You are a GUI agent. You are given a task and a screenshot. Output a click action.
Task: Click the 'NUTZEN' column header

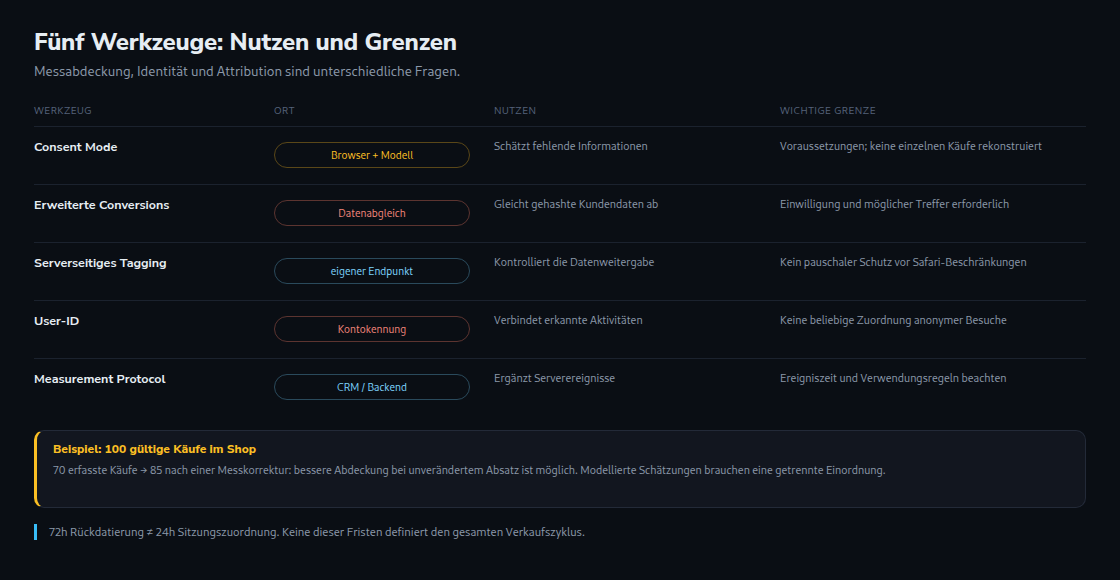pos(515,111)
